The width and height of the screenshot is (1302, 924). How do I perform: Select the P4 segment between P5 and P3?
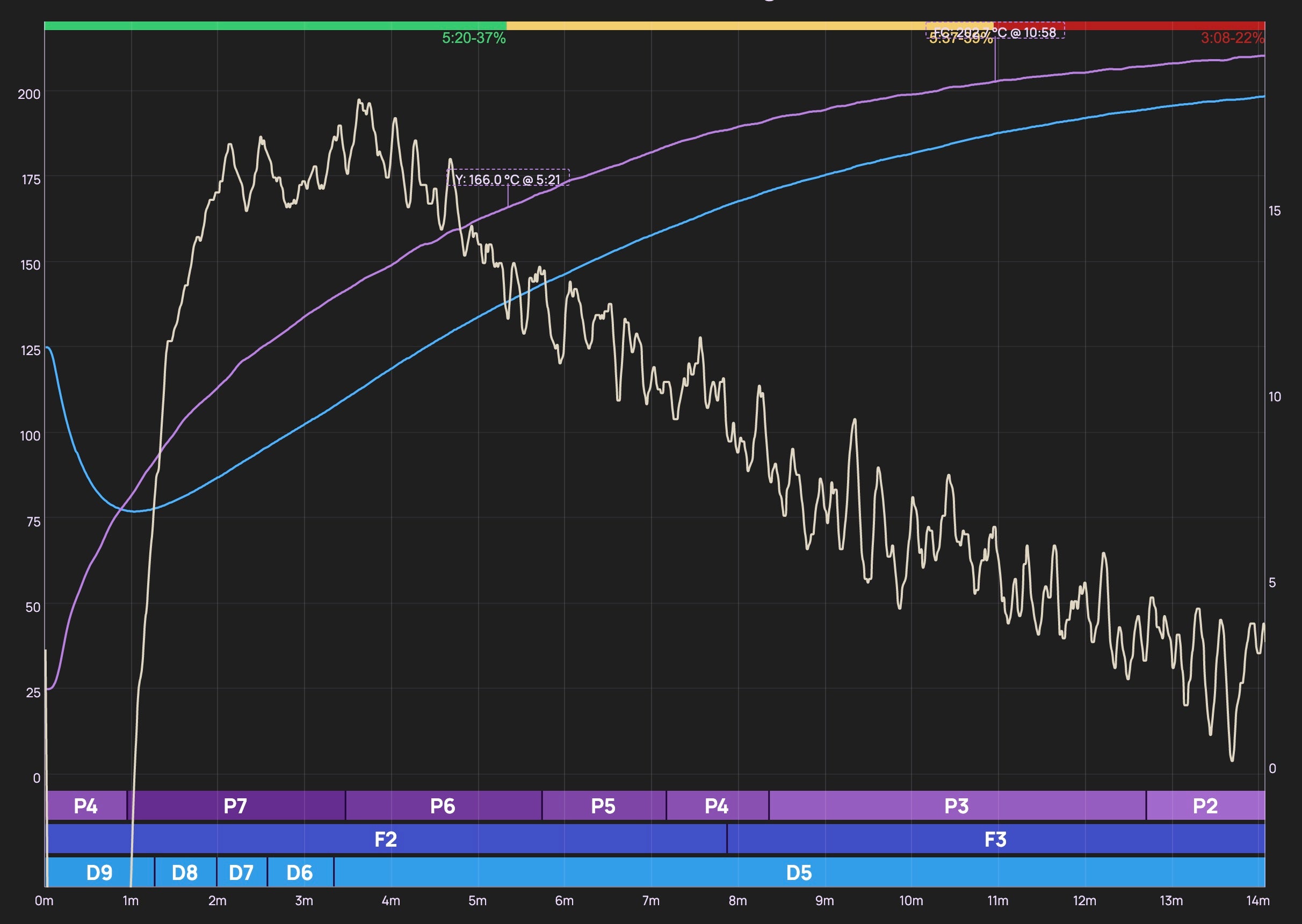coord(717,805)
